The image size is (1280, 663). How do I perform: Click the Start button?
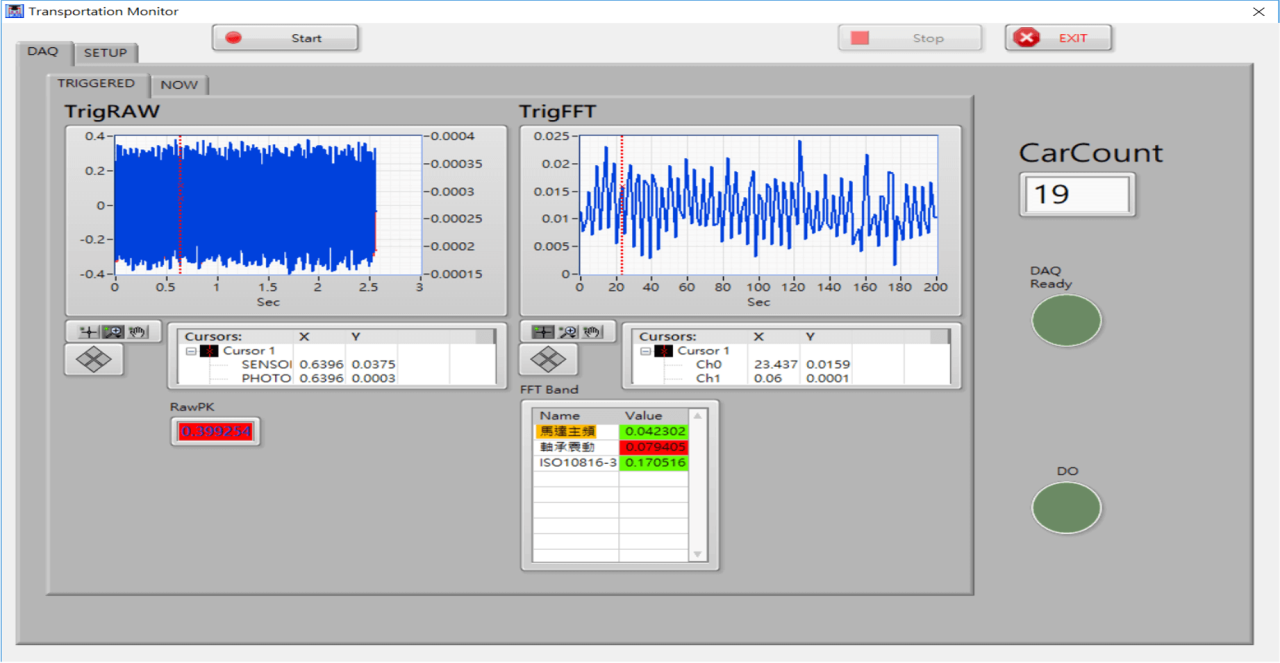click(x=285, y=38)
